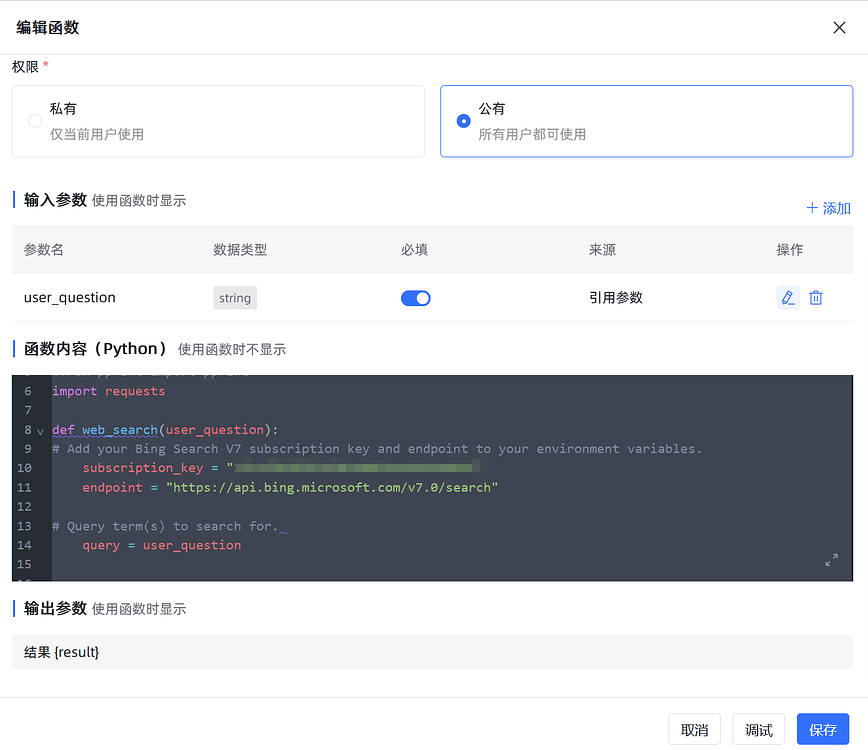Screen dimensions: 868x750
Task: Click the Bing Search V7 comment line
Action: tap(377, 449)
